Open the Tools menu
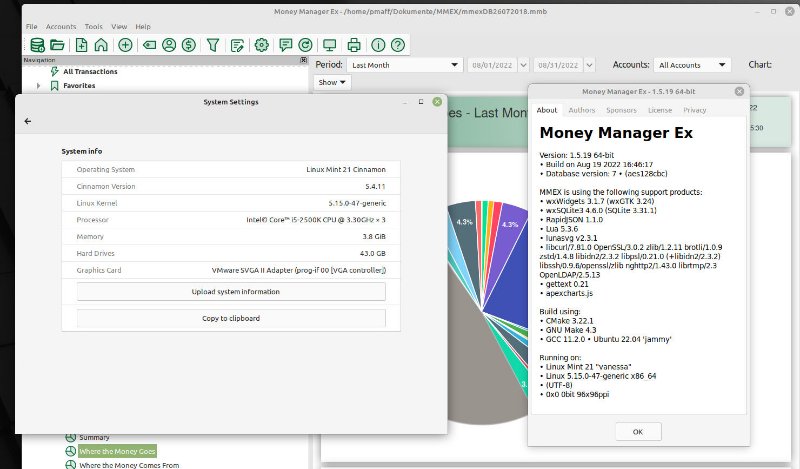The width and height of the screenshot is (800, 469). tap(93, 27)
